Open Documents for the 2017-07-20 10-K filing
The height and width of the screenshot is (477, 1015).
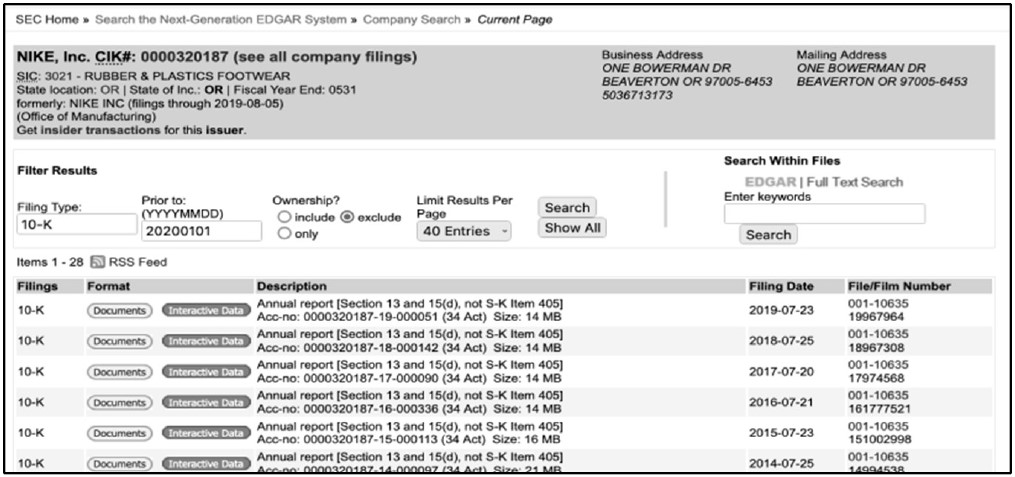click(119, 372)
